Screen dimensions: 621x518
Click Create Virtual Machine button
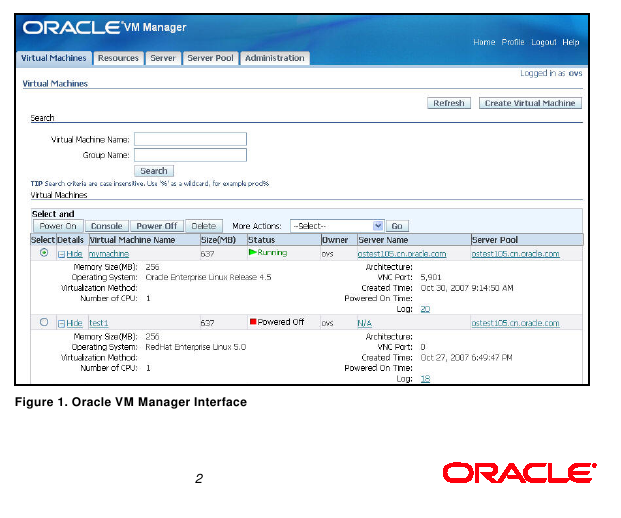click(x=530, y=103)
